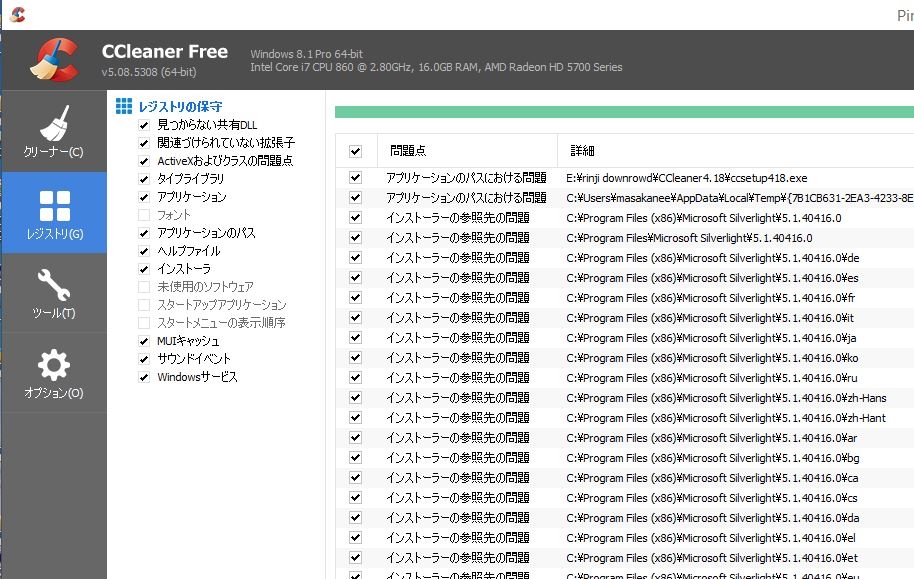
Task: Select the Silverlight\5.1.40416.0\zh-Hant detail entry
Action: (x=726, y=418)
